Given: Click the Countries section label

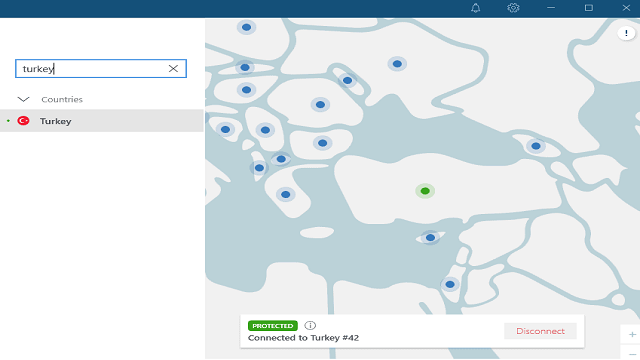Looking at the screenshot, I should (x=62, y=99).
